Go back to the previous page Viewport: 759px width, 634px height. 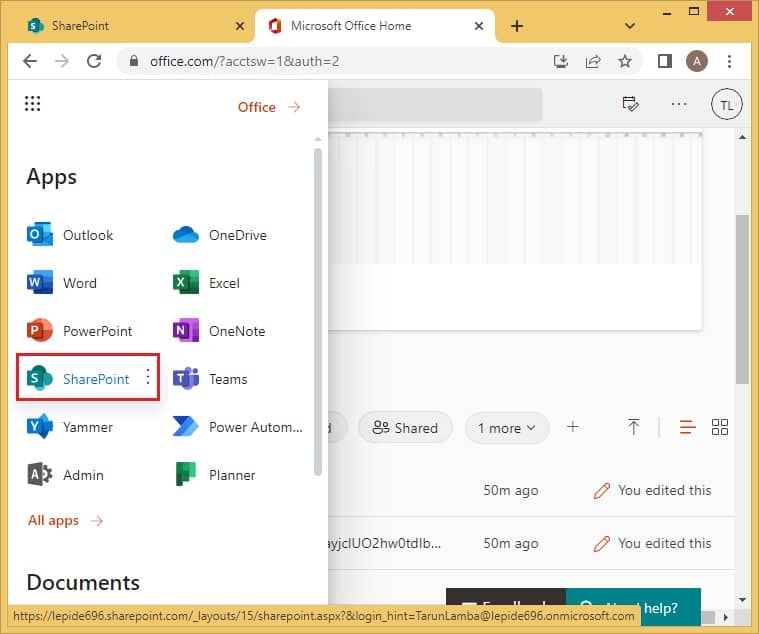(x=30, y=61)
